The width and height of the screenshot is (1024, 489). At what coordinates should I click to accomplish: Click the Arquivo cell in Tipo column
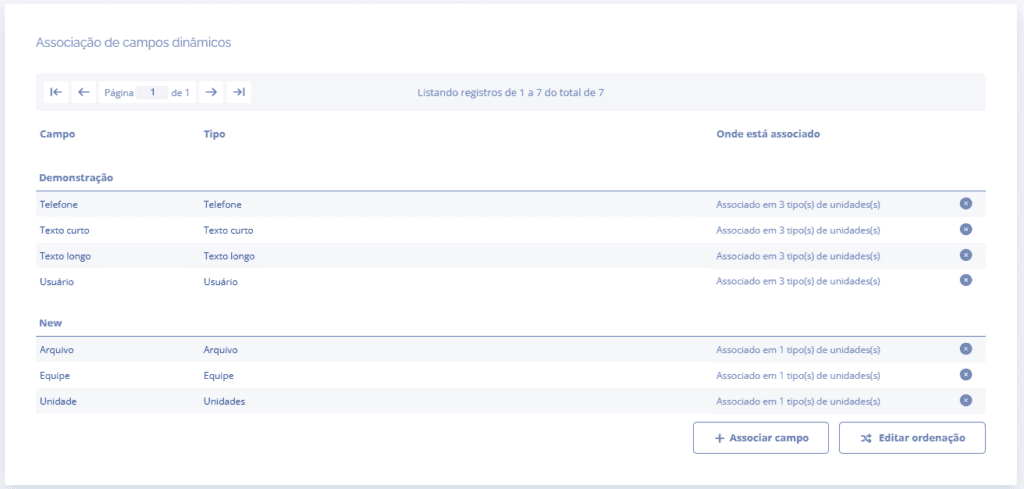[x=221, y=350]
